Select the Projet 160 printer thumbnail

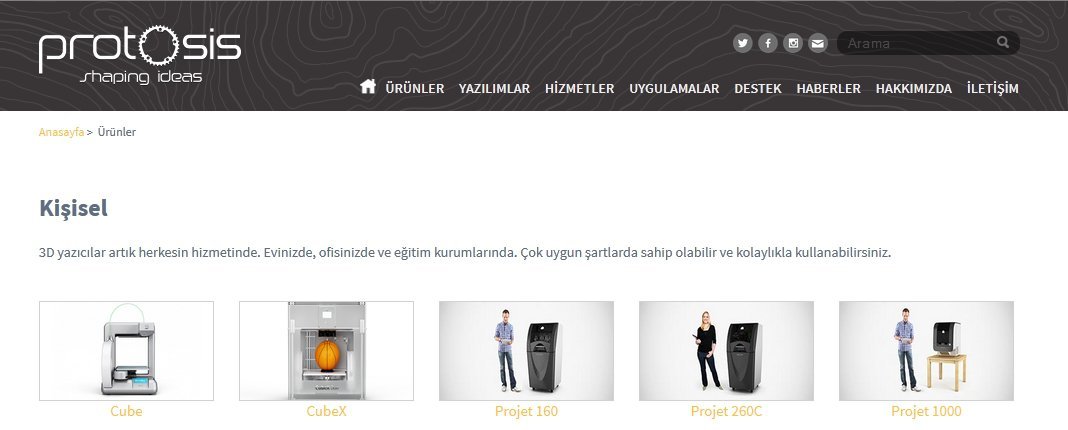527,351
